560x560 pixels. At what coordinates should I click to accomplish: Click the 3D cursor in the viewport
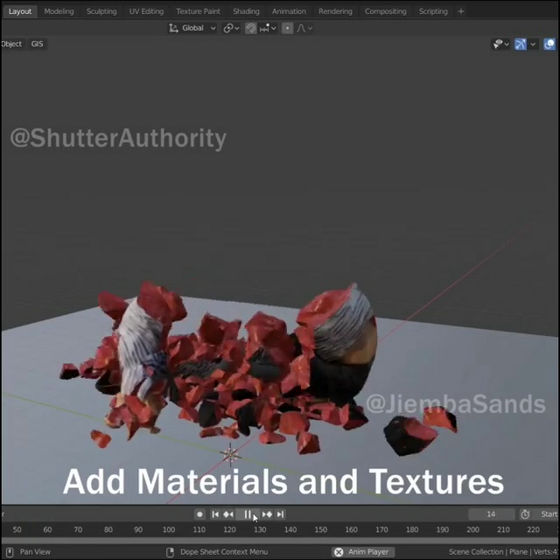tap(230, 455)
